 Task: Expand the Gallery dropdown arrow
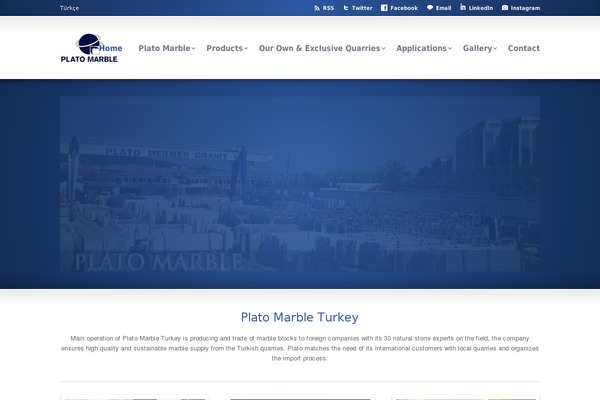(x=495, y=49)
